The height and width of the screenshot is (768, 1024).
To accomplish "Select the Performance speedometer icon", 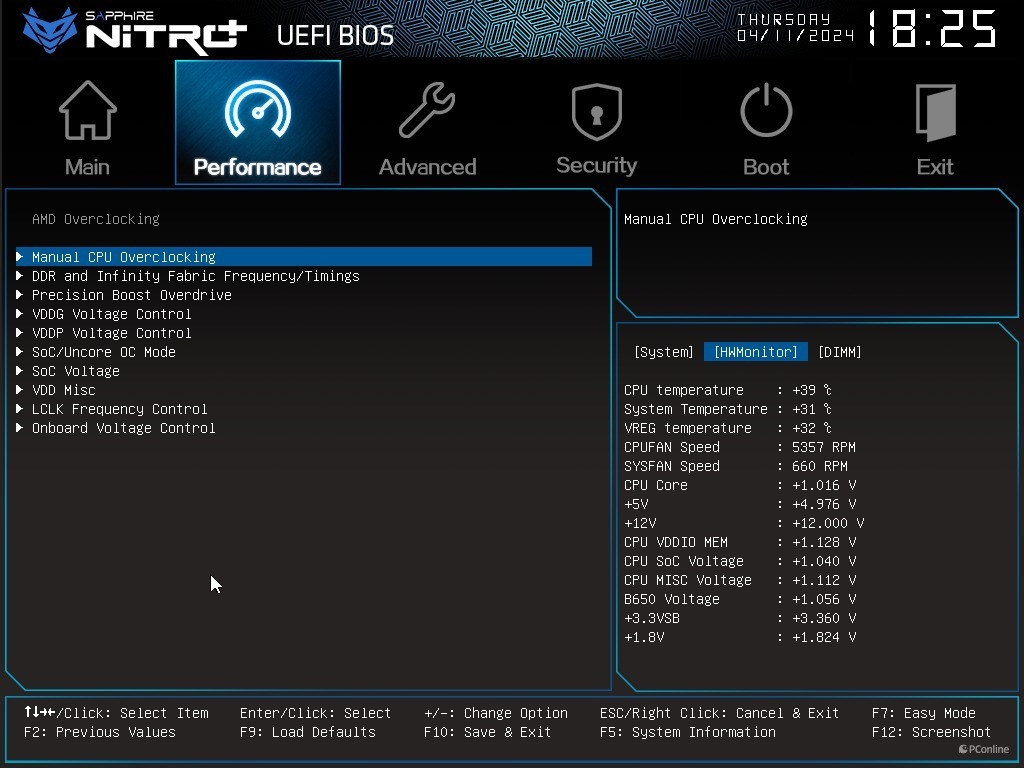I will [258, 108].
